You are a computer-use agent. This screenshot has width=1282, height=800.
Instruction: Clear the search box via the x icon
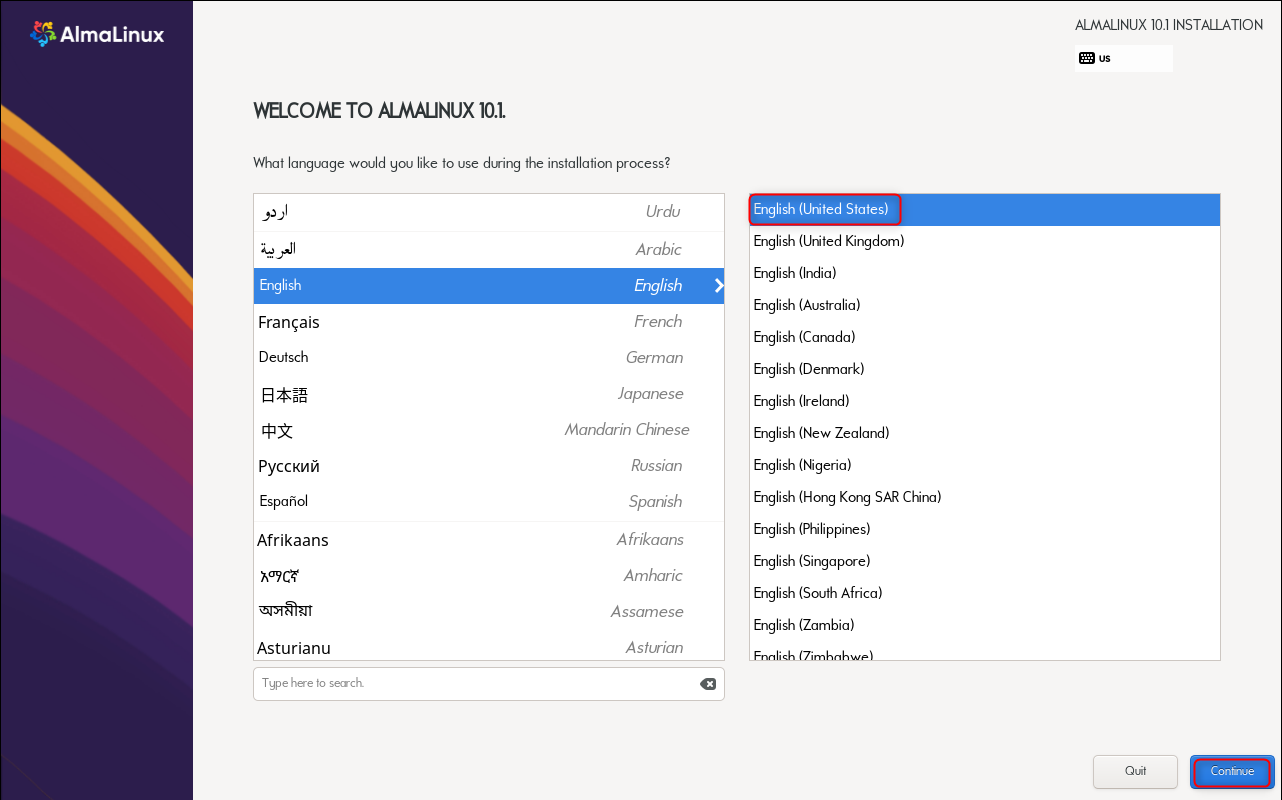coord(708,683)
